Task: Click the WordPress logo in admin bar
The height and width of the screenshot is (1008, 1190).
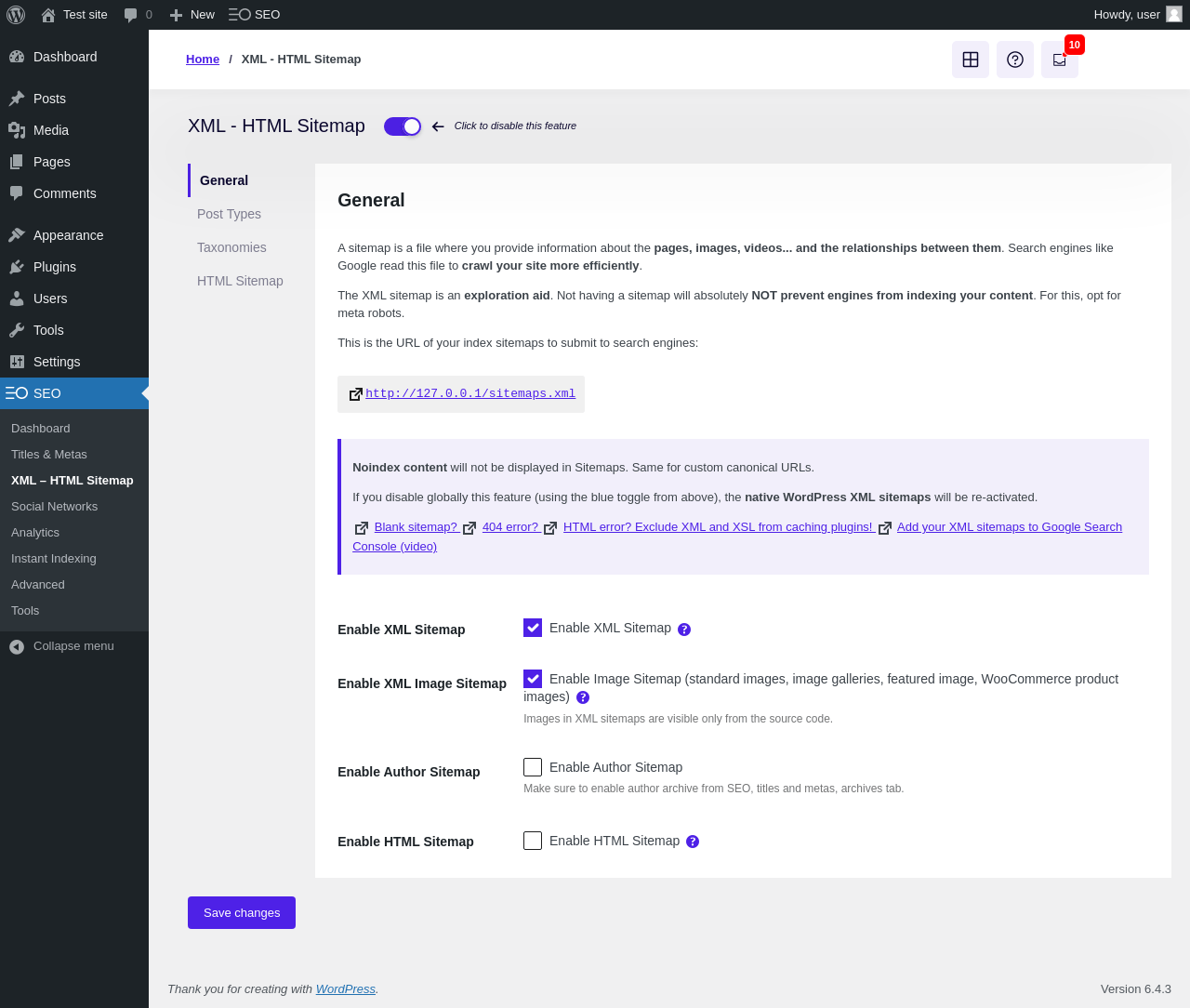Action: (x=16, y=15)
